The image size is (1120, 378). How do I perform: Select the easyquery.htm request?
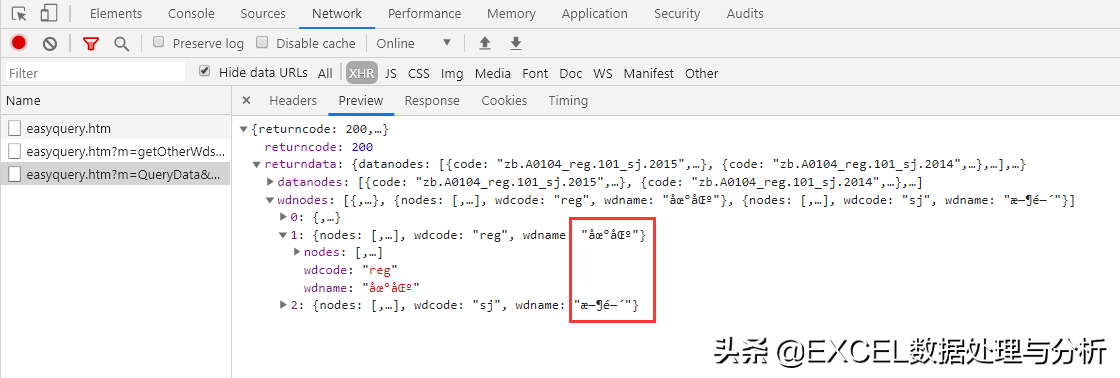tap(116, 129)
